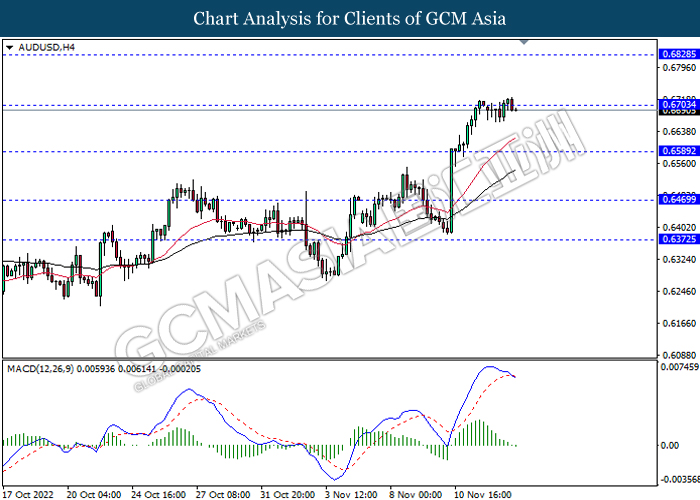This screenshot has height=500, width=700.
Task: Select the 0.67034 price level label
Action: click(x=679, y=104)
